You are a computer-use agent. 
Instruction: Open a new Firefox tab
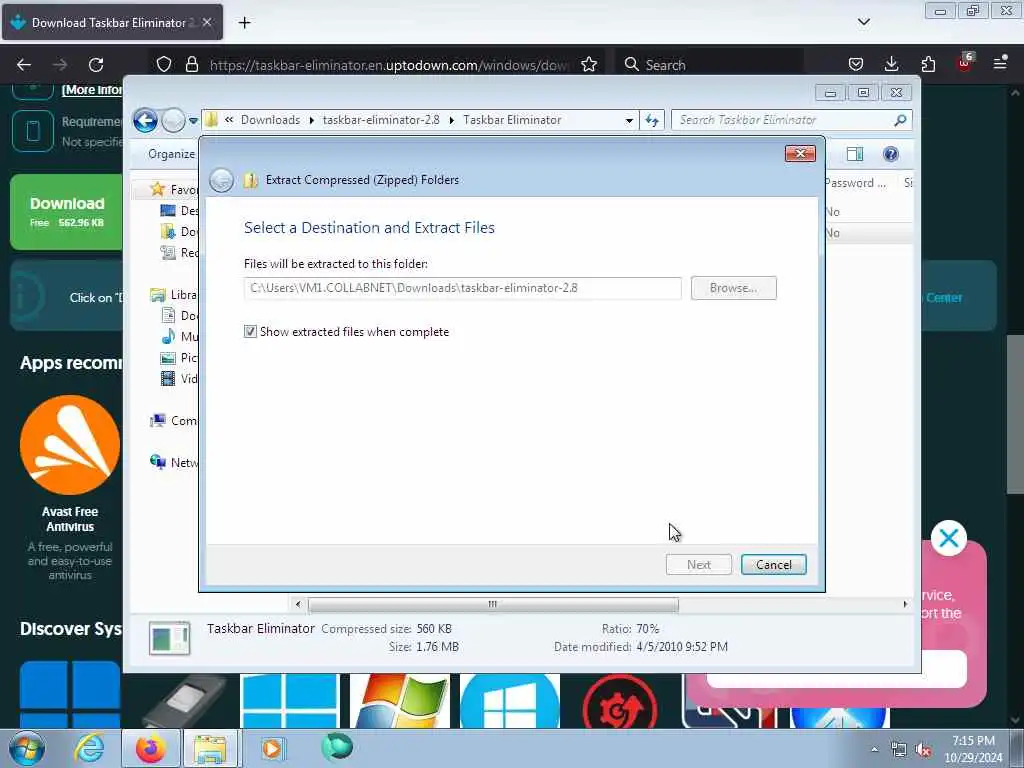tap(244, 23)
